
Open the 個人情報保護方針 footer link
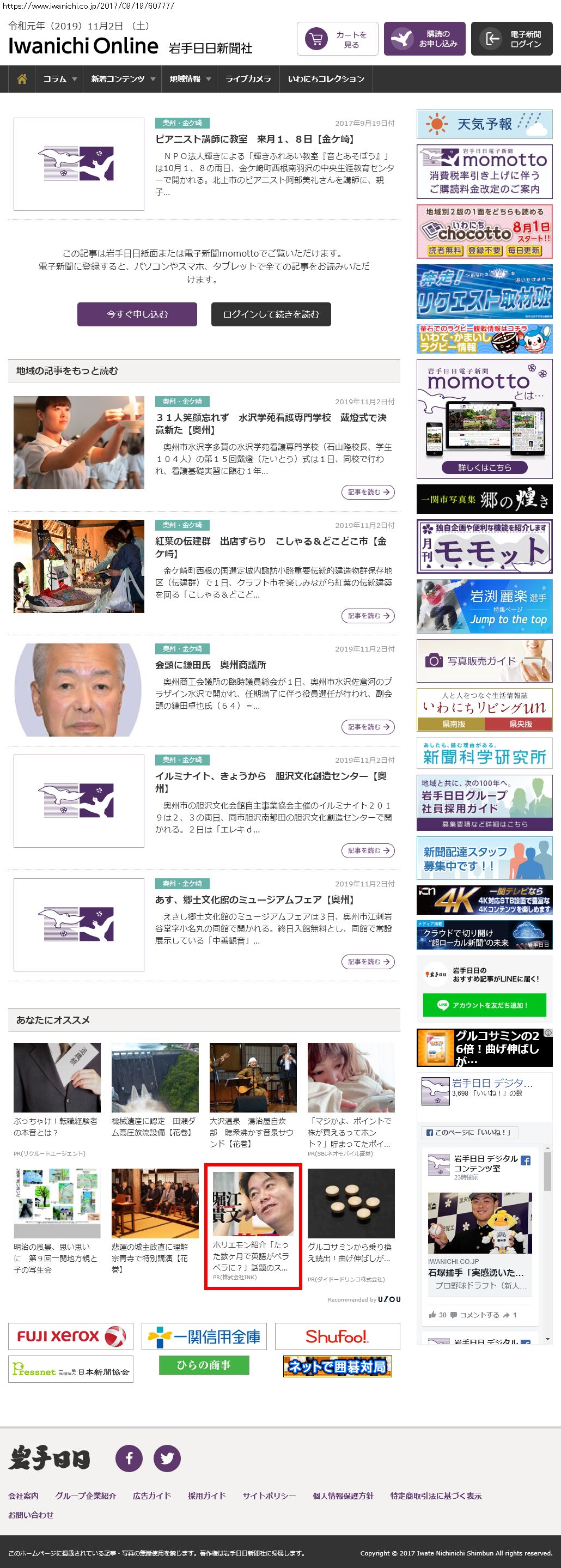point(343,1496)
